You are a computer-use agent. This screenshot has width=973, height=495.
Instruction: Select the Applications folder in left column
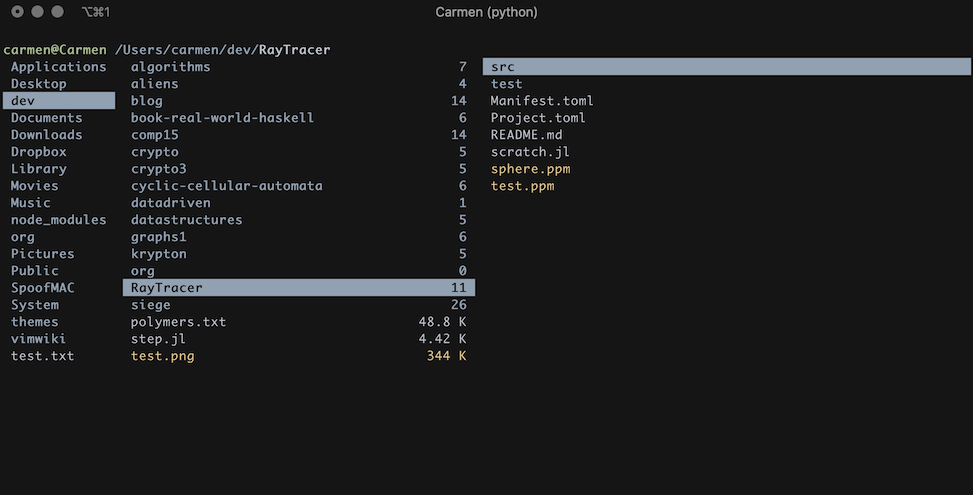coord(58,67)
